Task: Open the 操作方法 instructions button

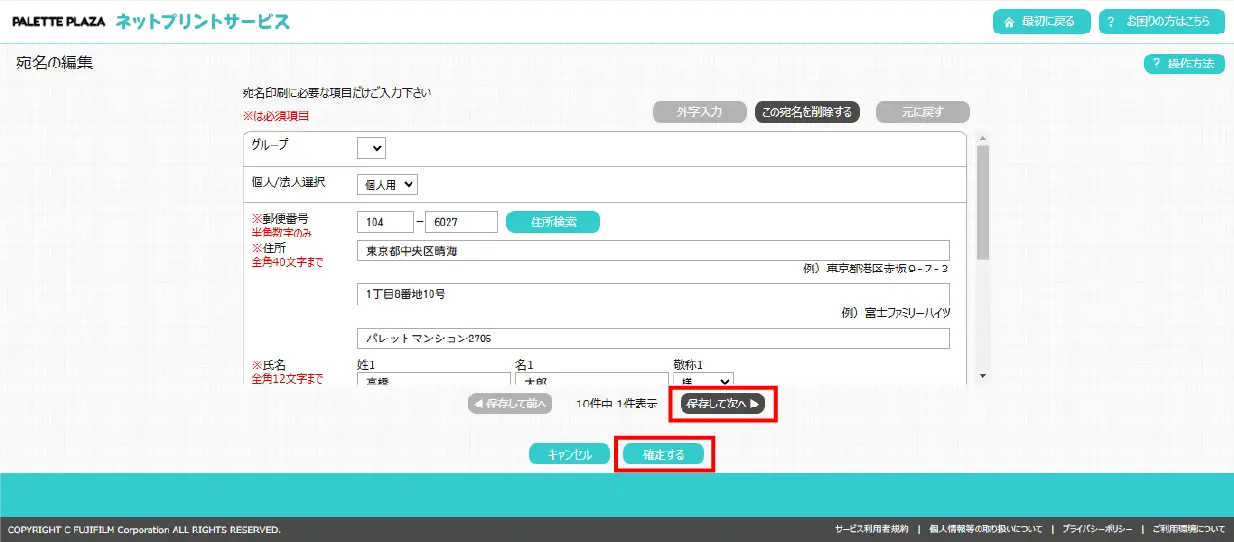Action: point(1184,64)
